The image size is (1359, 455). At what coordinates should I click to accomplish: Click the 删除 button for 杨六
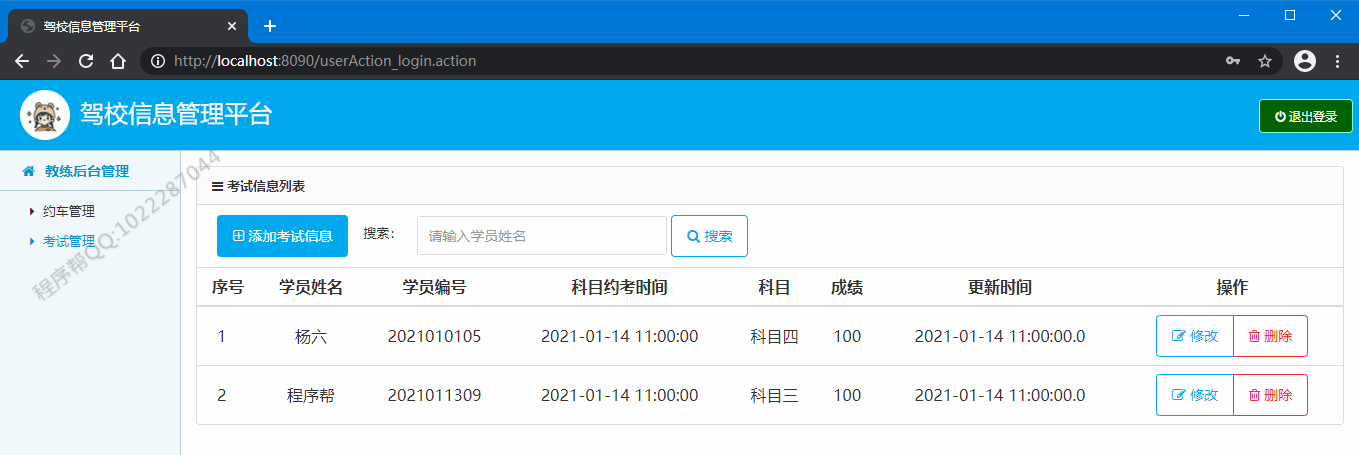[1270, 336]
